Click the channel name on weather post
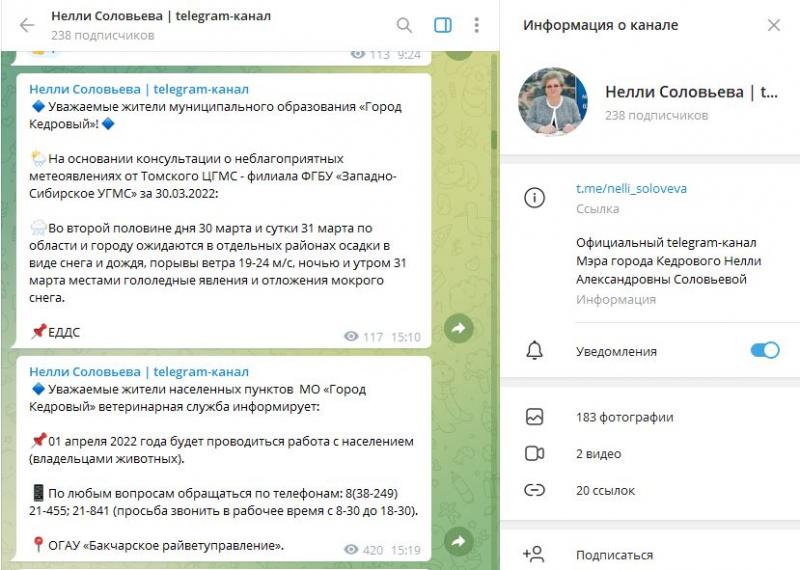 pos(139,89)
